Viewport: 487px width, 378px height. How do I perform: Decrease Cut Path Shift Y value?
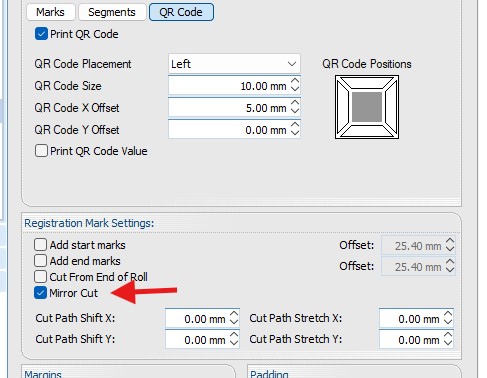(x=234, y=344)
